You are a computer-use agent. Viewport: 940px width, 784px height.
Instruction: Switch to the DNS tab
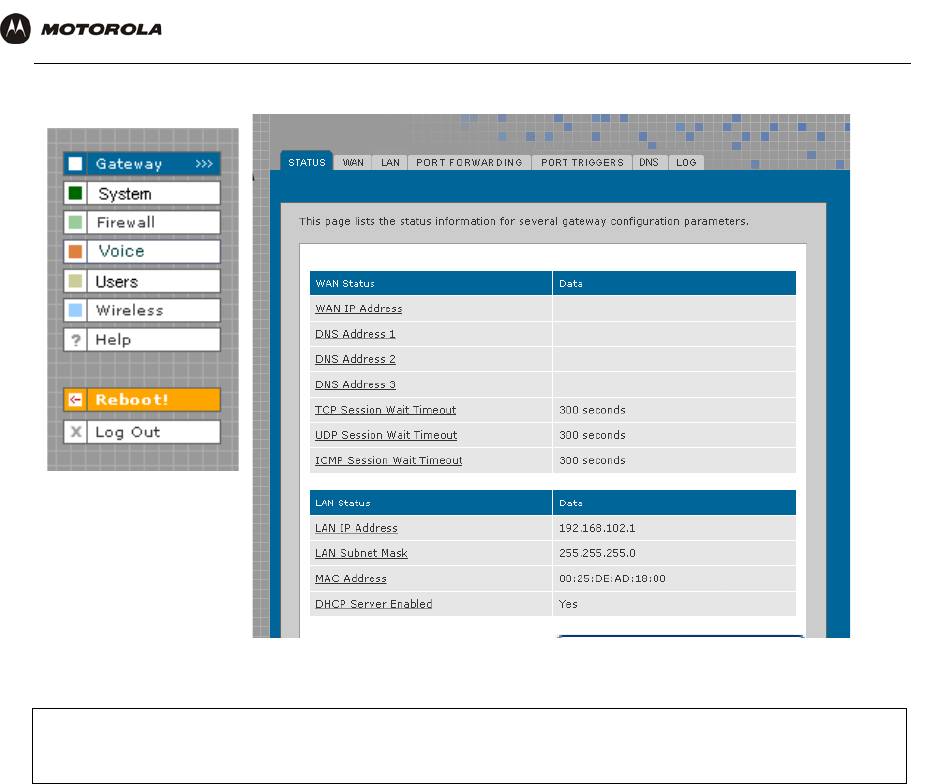pyautogui.click(x=649, y=162)
